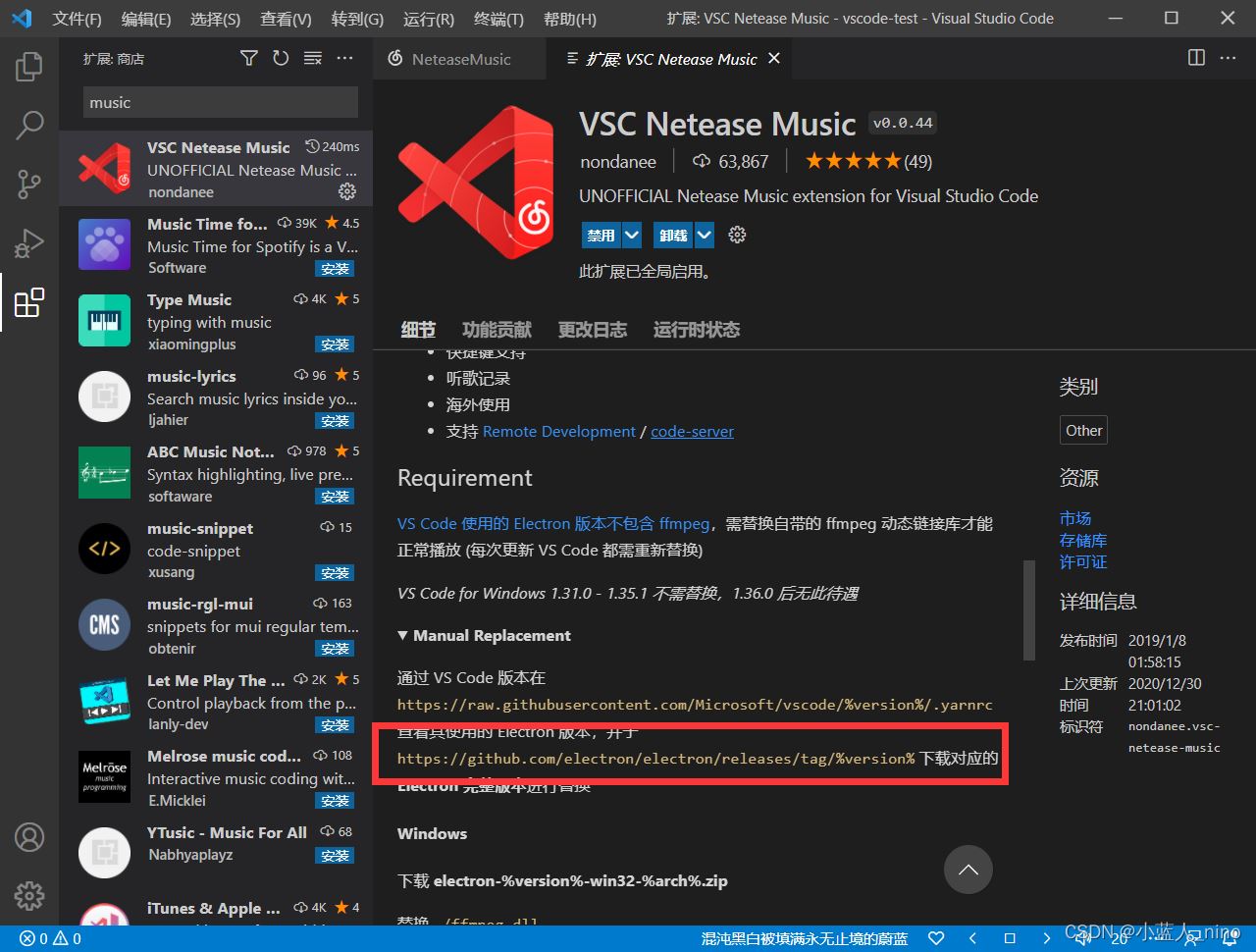Viewport: 1256px width, 952px height.
Task: Click the Other category tag
Action: click(1084, 431)
